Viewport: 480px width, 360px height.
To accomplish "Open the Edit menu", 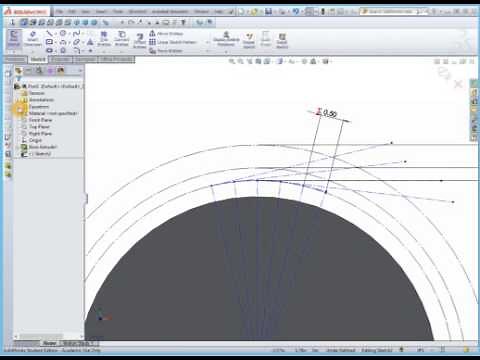I will [72, 12].
